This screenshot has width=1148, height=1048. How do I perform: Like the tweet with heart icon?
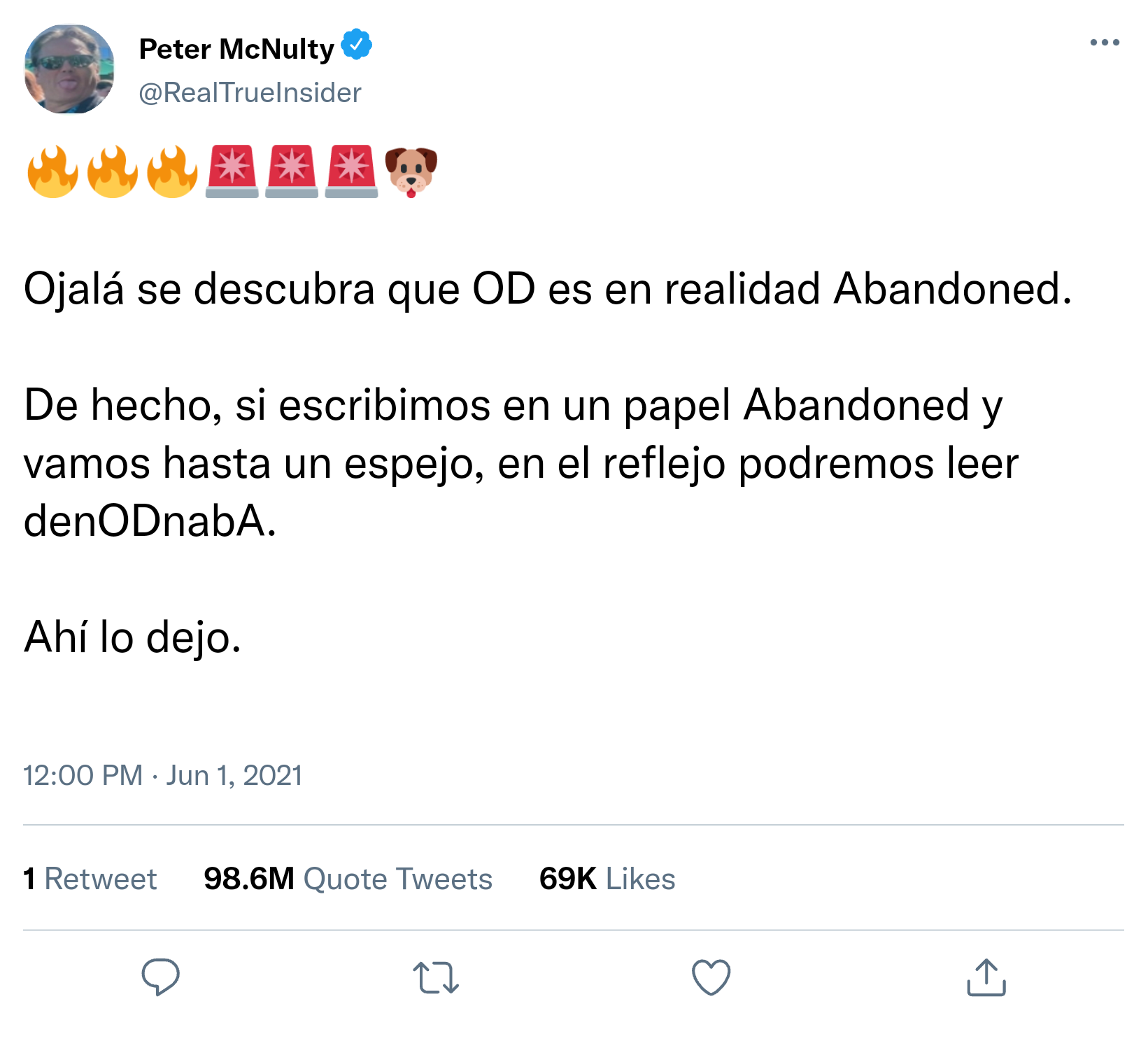711,977
